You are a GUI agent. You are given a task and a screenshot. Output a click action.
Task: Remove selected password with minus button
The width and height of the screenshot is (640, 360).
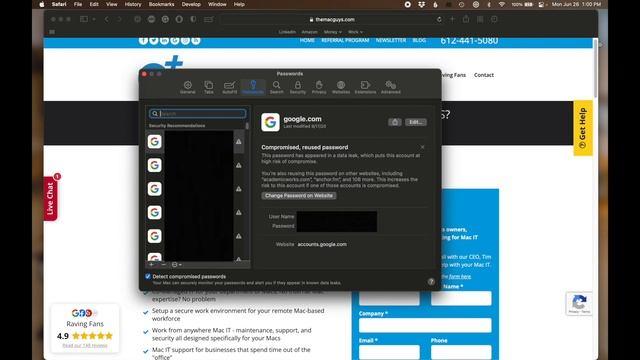tap(164, 264)
